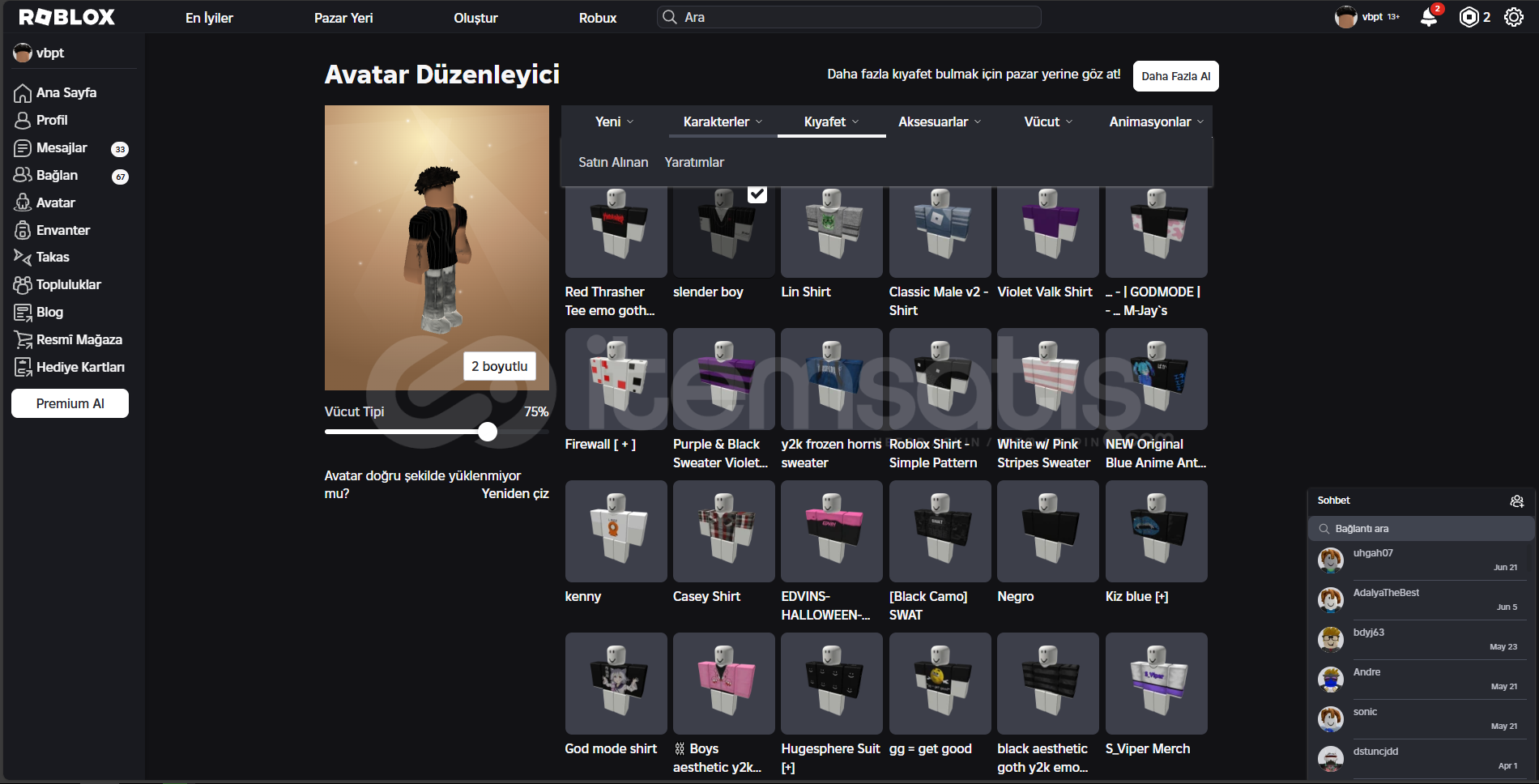This screenshot has width=1539, height=784.
Task: Click the vbpt avatar in top bar
Action: (x=1345, y=17)
